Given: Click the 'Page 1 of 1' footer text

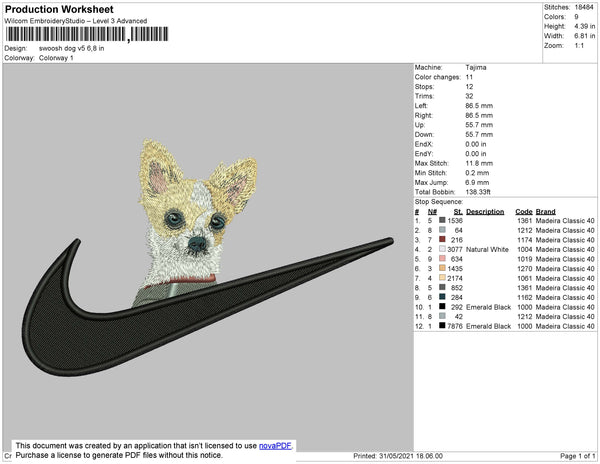Looking at the screenshot, I should 578,456.
